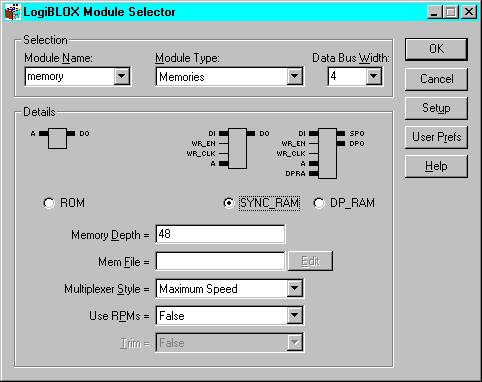
Task: Open the Module Name dropdown arrow
Action: tap(122, 76)
